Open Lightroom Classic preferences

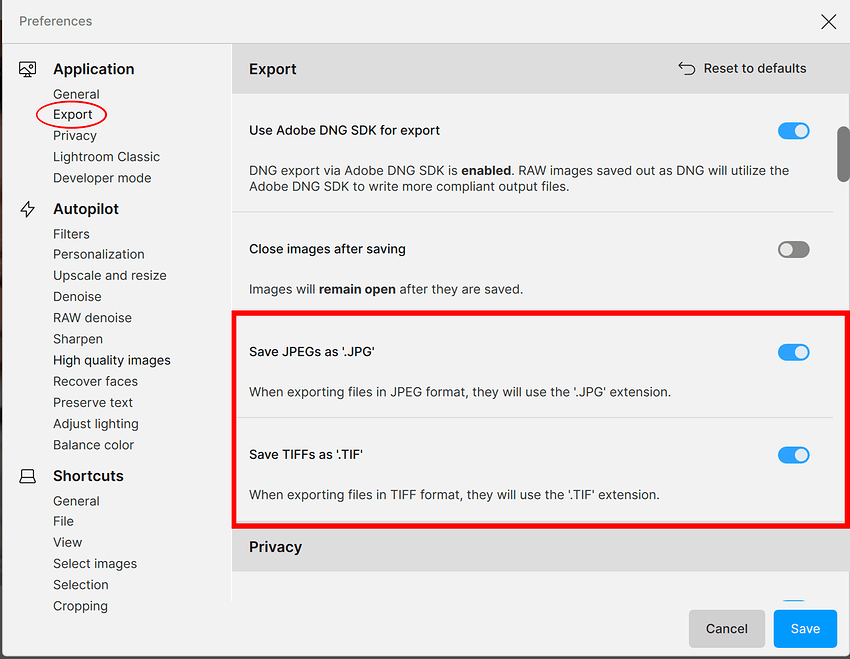(x=106, y=157)
